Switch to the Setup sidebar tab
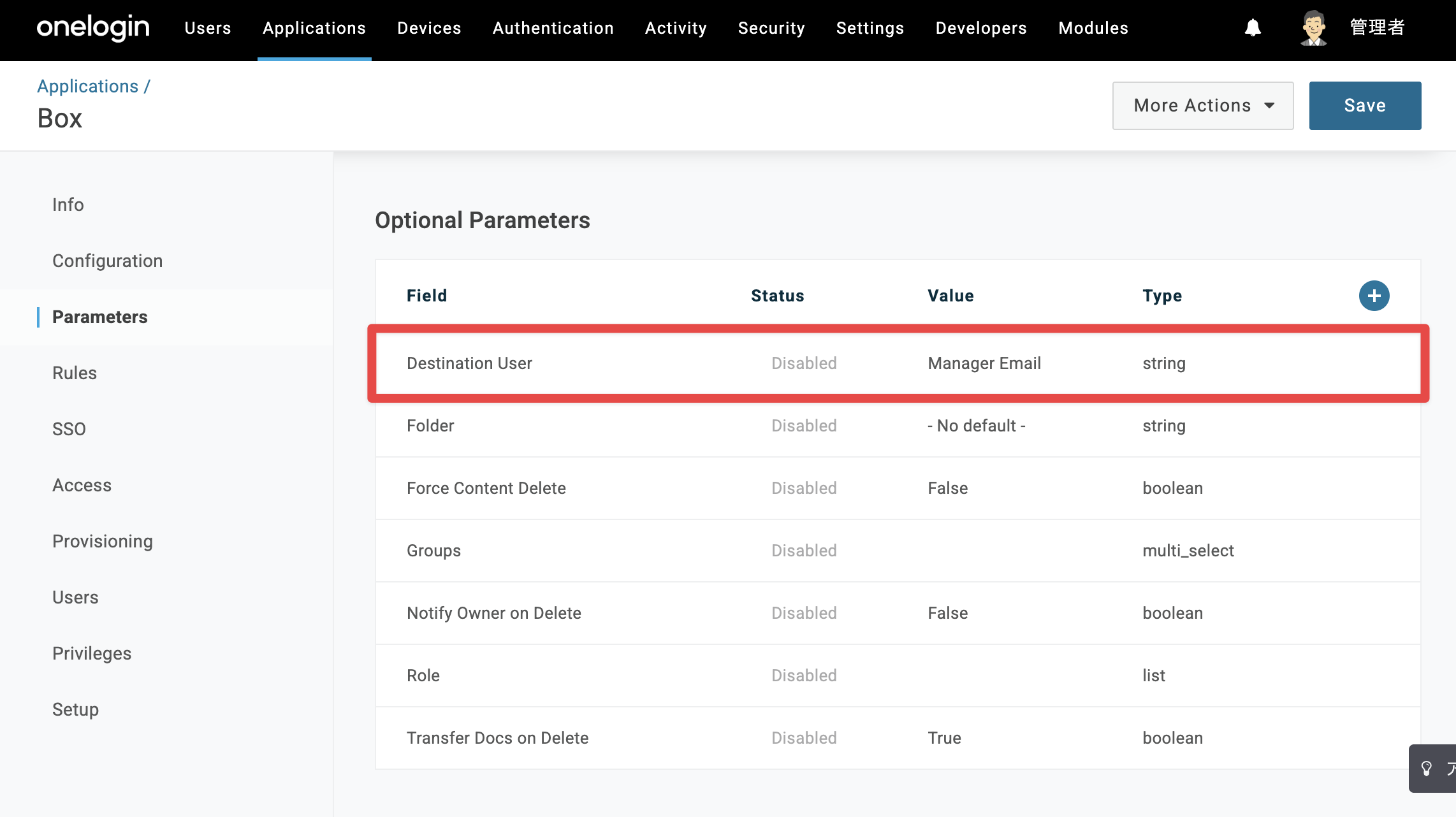 coord(75,709)
